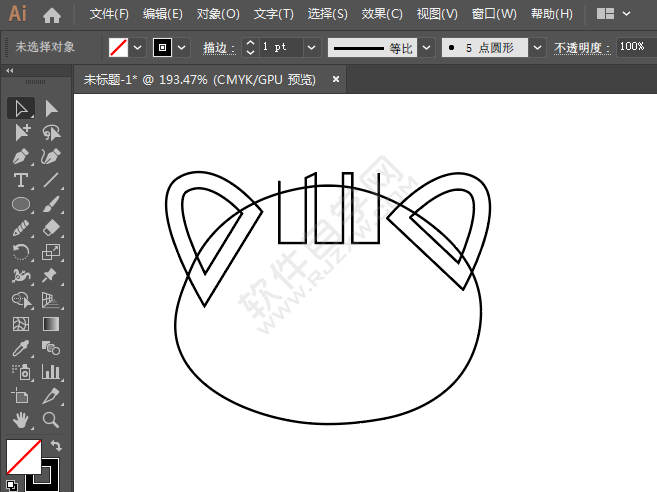Select the Zoom tool
The width and height of the screenshot is (657, 492).
coord(51,419)
